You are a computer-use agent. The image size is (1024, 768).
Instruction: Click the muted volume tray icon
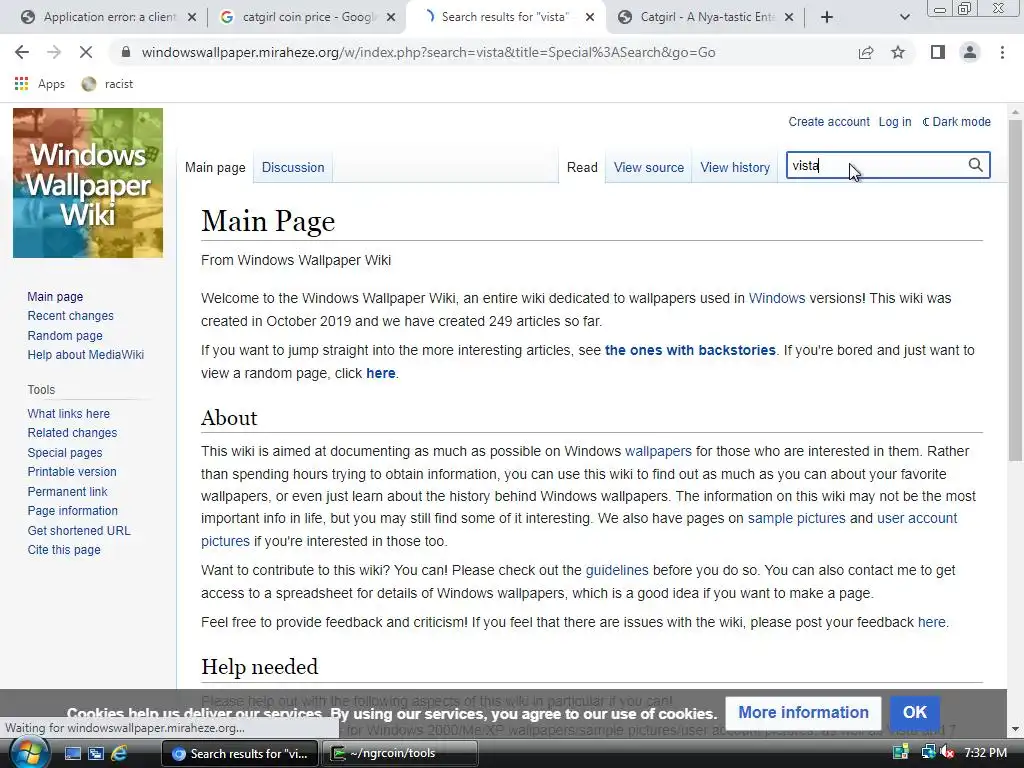(948, 753)
